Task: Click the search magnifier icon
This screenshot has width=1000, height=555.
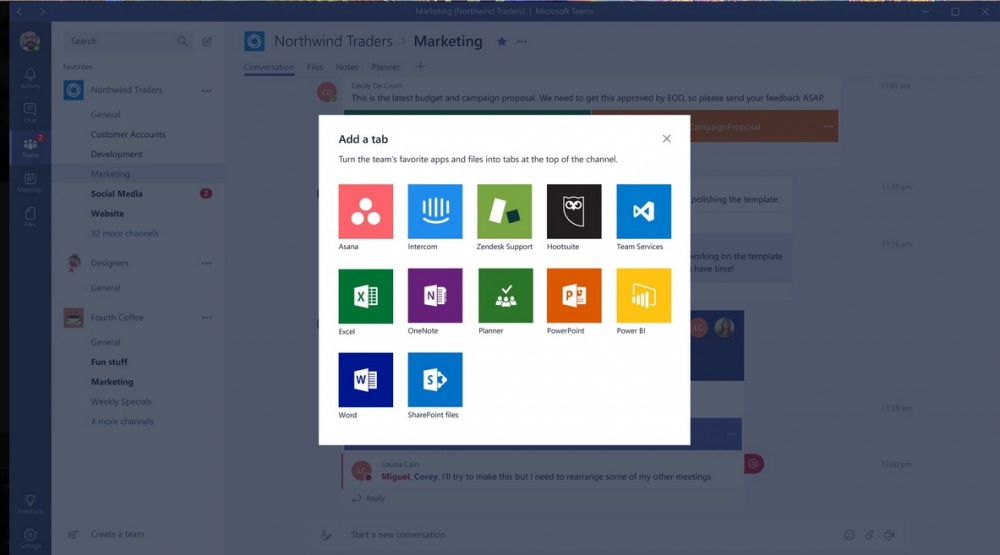Action: (182, 41)
